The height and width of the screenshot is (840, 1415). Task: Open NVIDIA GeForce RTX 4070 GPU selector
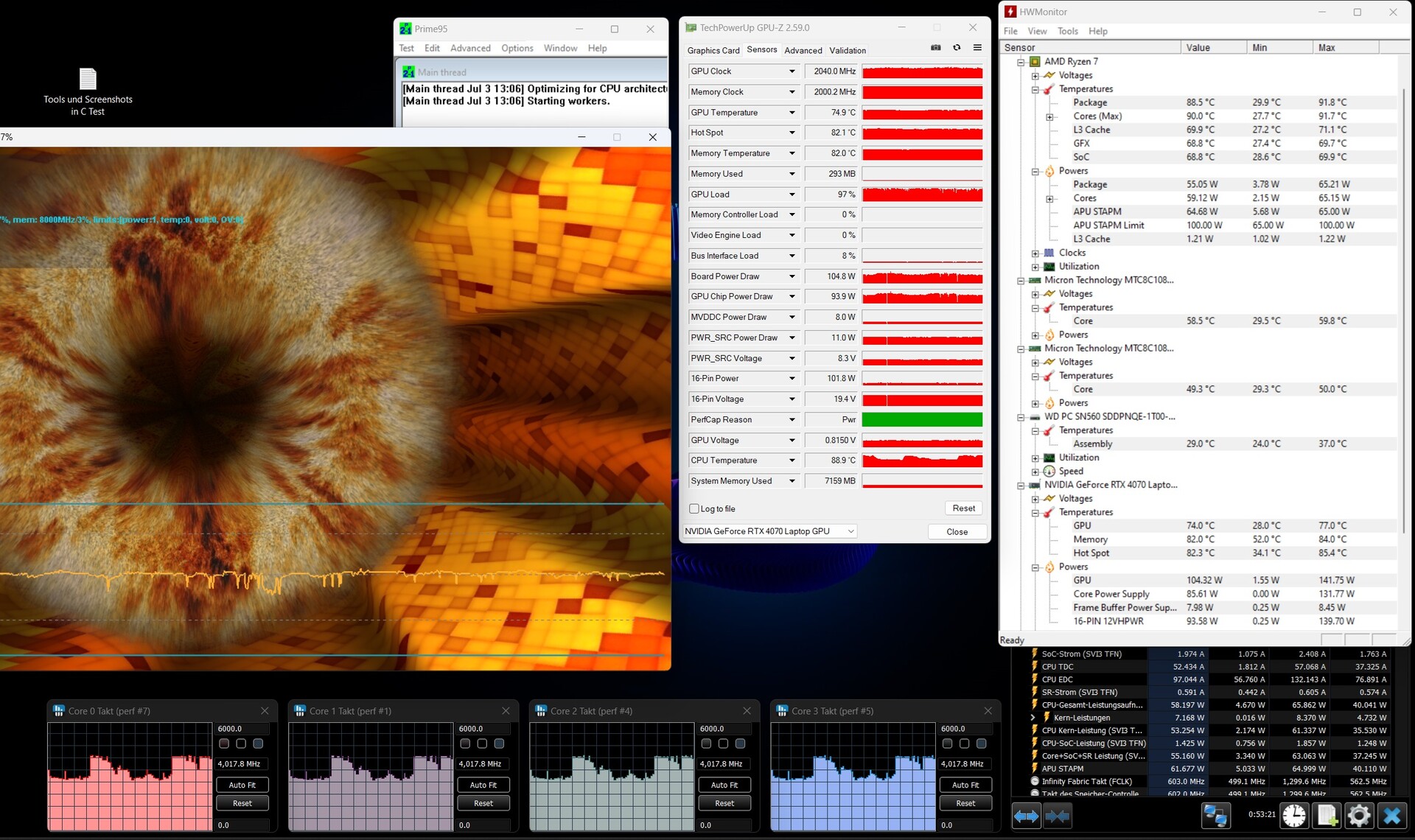[x=769, y=531]
